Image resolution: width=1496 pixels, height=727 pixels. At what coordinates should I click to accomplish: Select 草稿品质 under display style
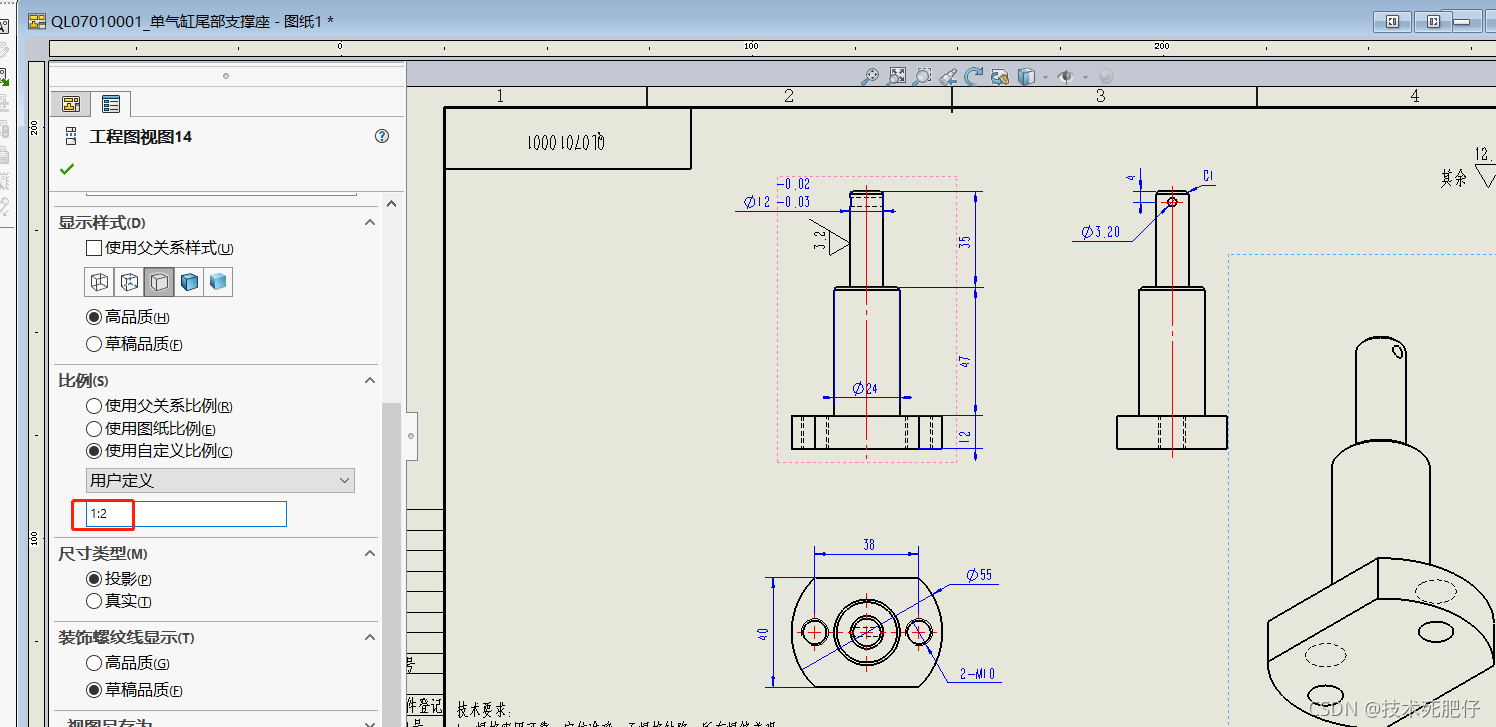point(94,344)
